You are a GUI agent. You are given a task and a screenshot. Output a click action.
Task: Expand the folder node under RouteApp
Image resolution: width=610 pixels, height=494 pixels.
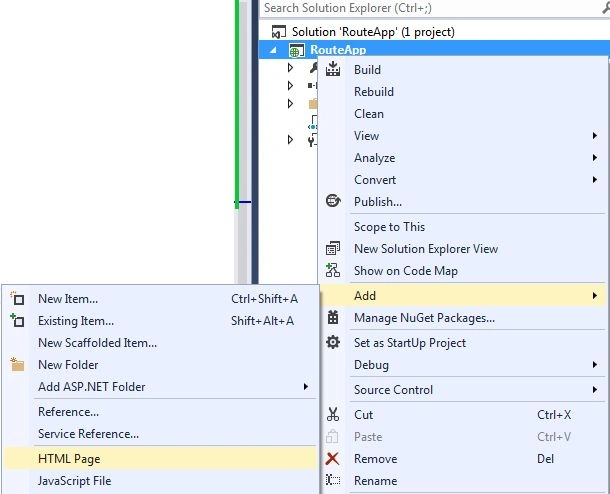click(x=290, y=103)
